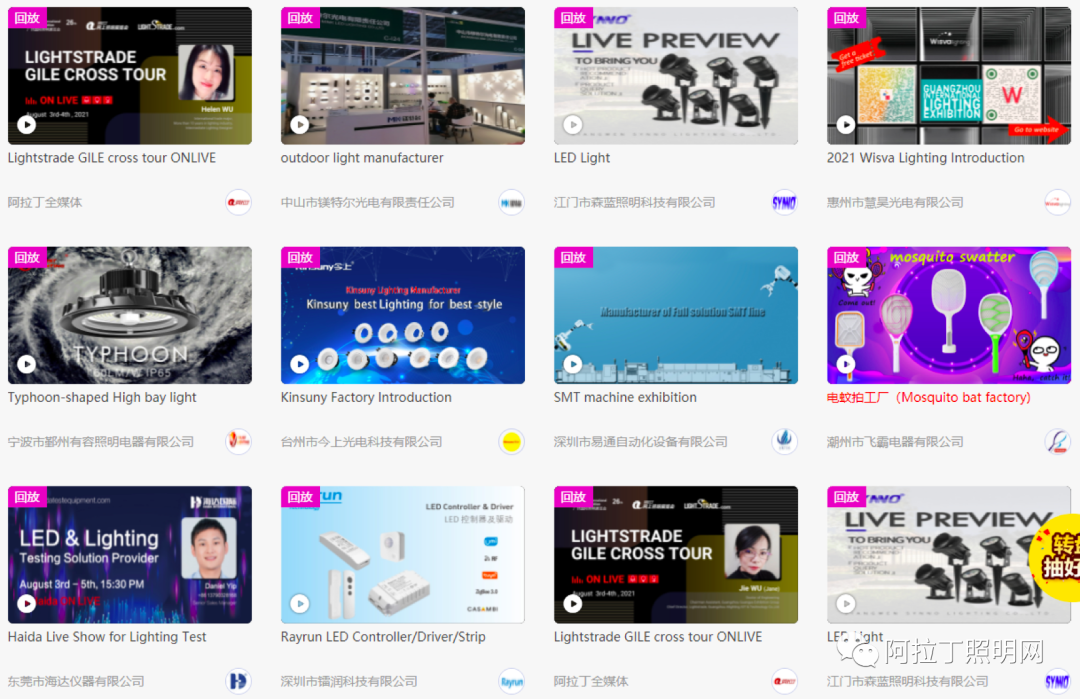Open the Rayrun LED Controller & Driver thumbnail

[x=402, y=555]
